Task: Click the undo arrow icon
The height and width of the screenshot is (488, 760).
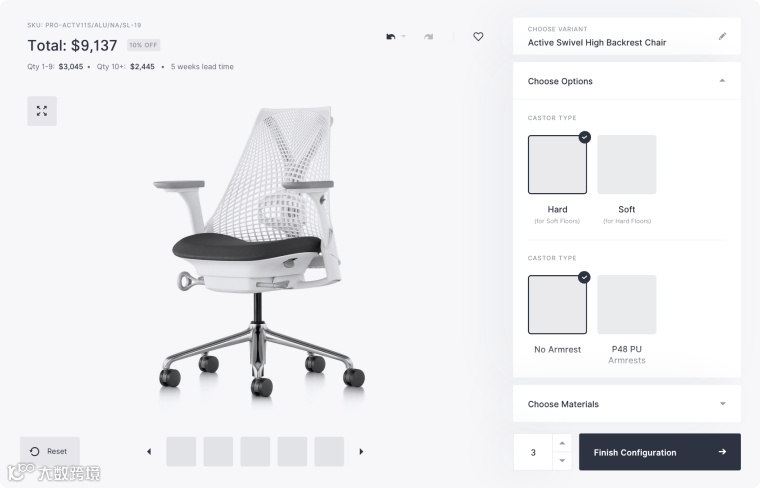Action: [x=391, y=36]
